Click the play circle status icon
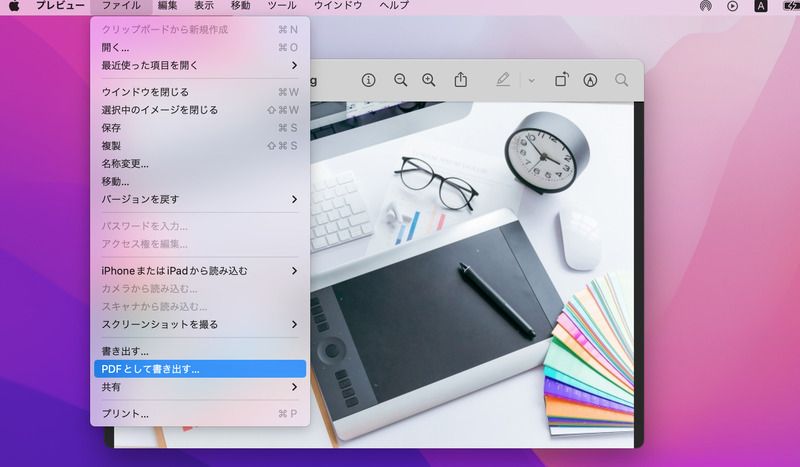Viewport: 800px width, 467px height. click(x=733, y=6)
